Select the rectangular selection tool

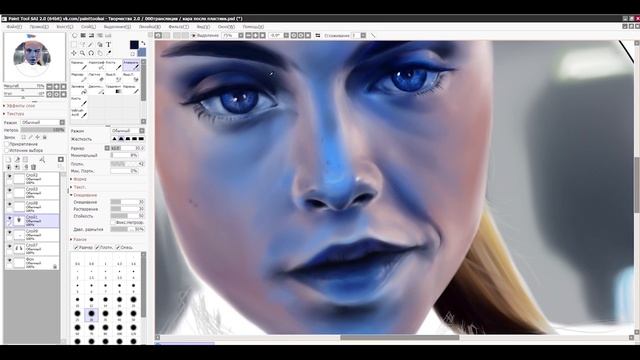[x=74, y=44]
